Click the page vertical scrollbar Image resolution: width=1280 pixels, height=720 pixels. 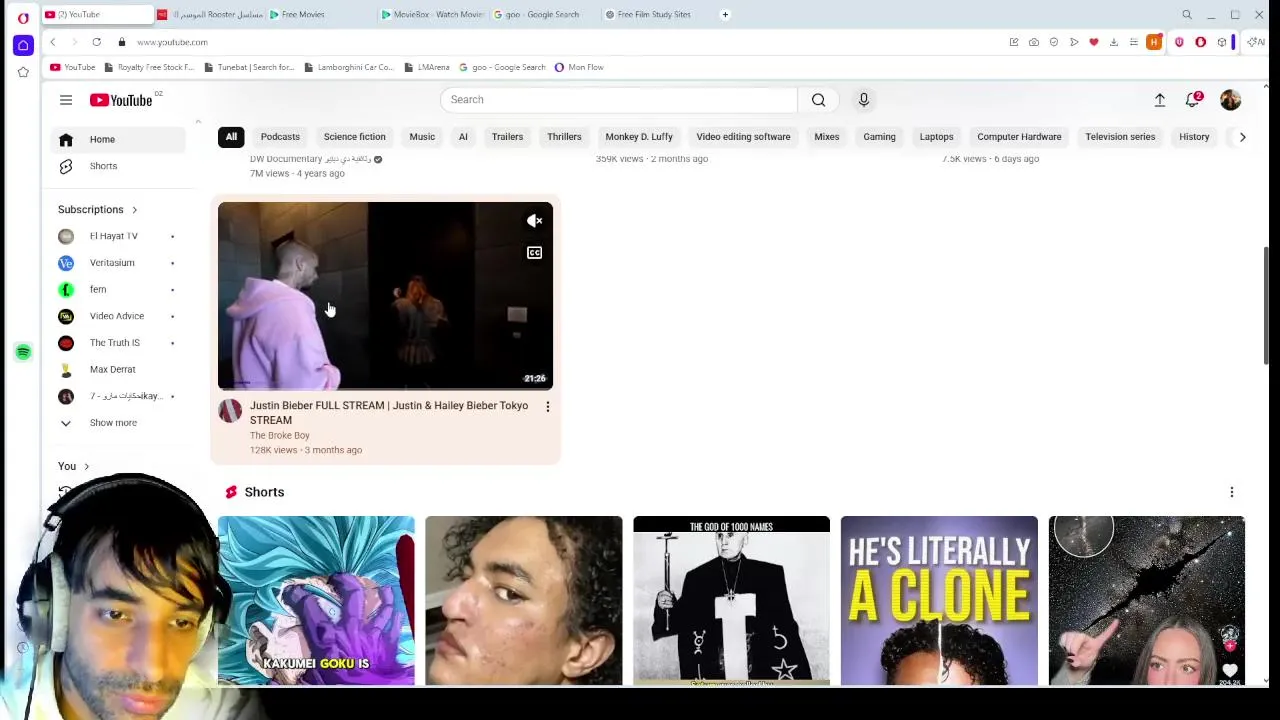click(1267, 305)
